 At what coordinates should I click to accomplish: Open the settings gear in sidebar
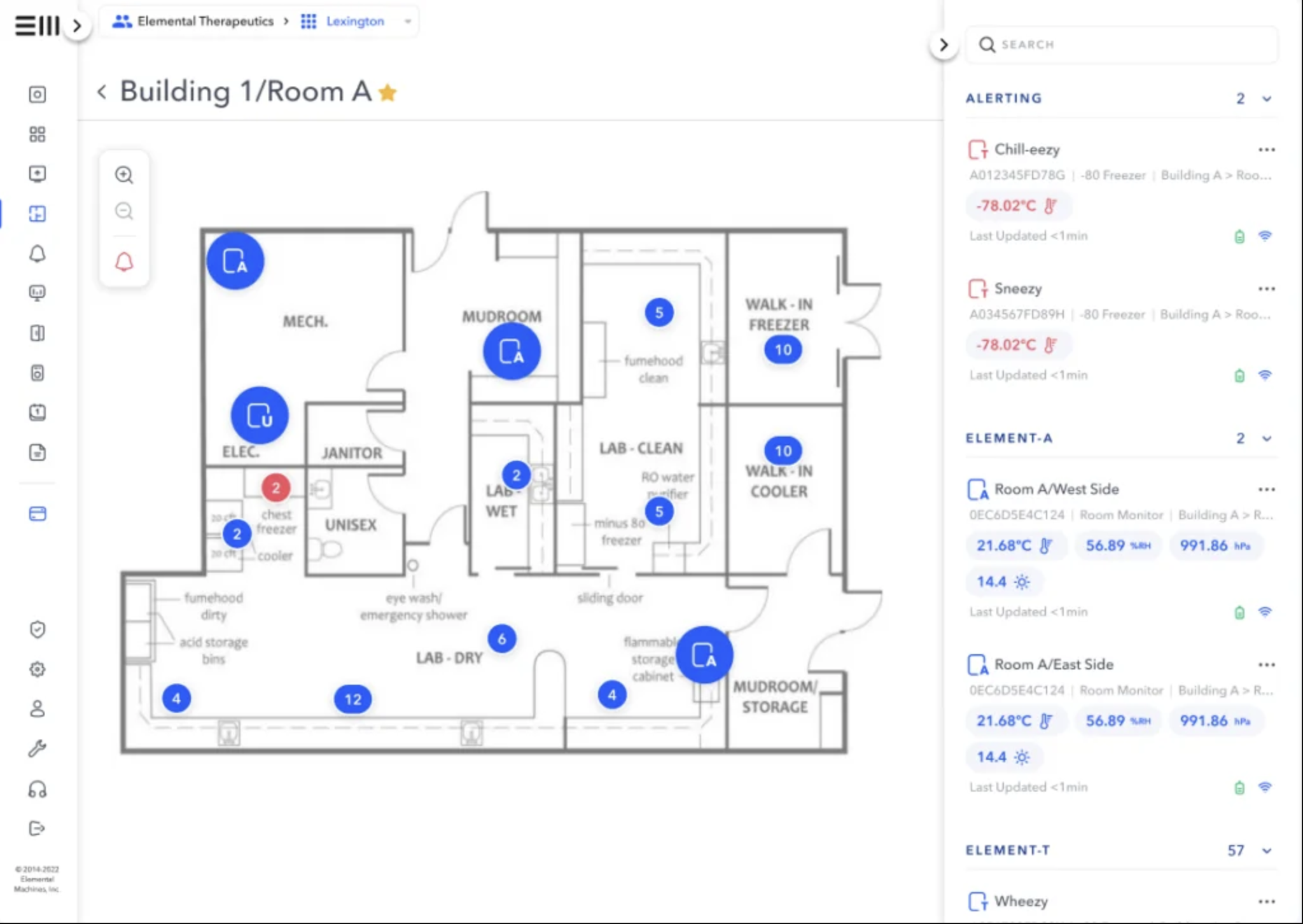coord(38,669)
